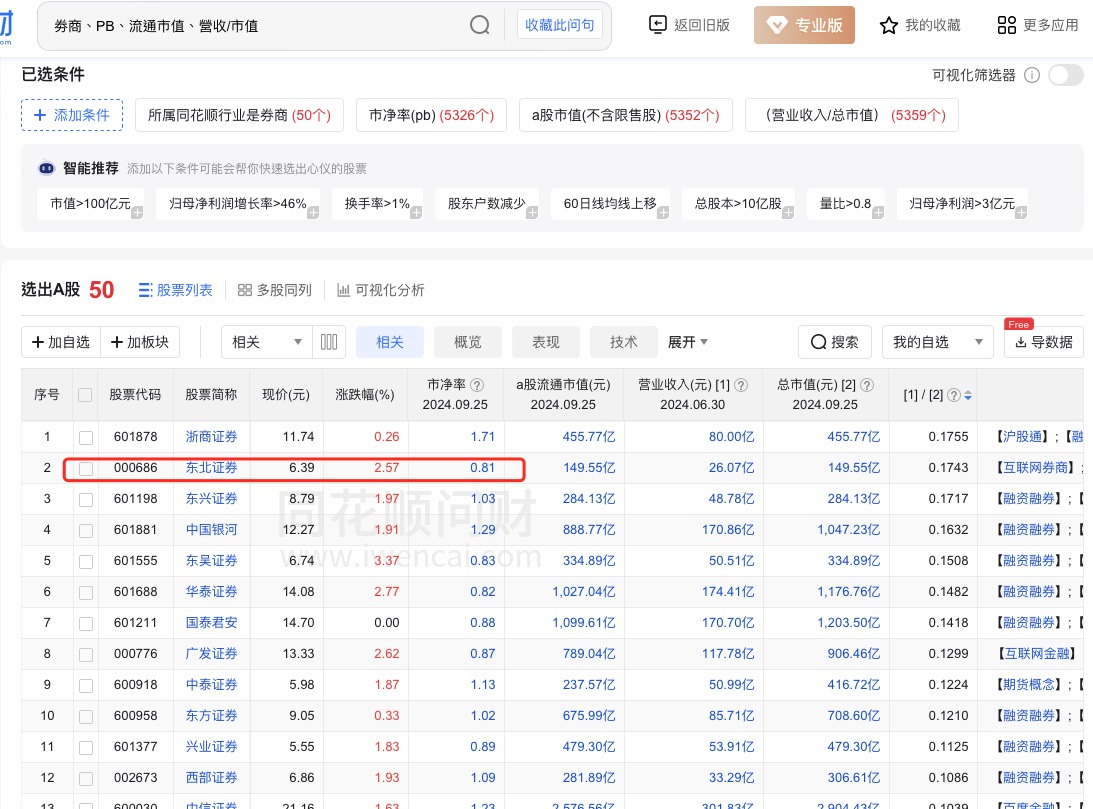The width and height of the screenshot is (1093, 809).
Task: Open the 西部证券 stock link
Action: 211,778
